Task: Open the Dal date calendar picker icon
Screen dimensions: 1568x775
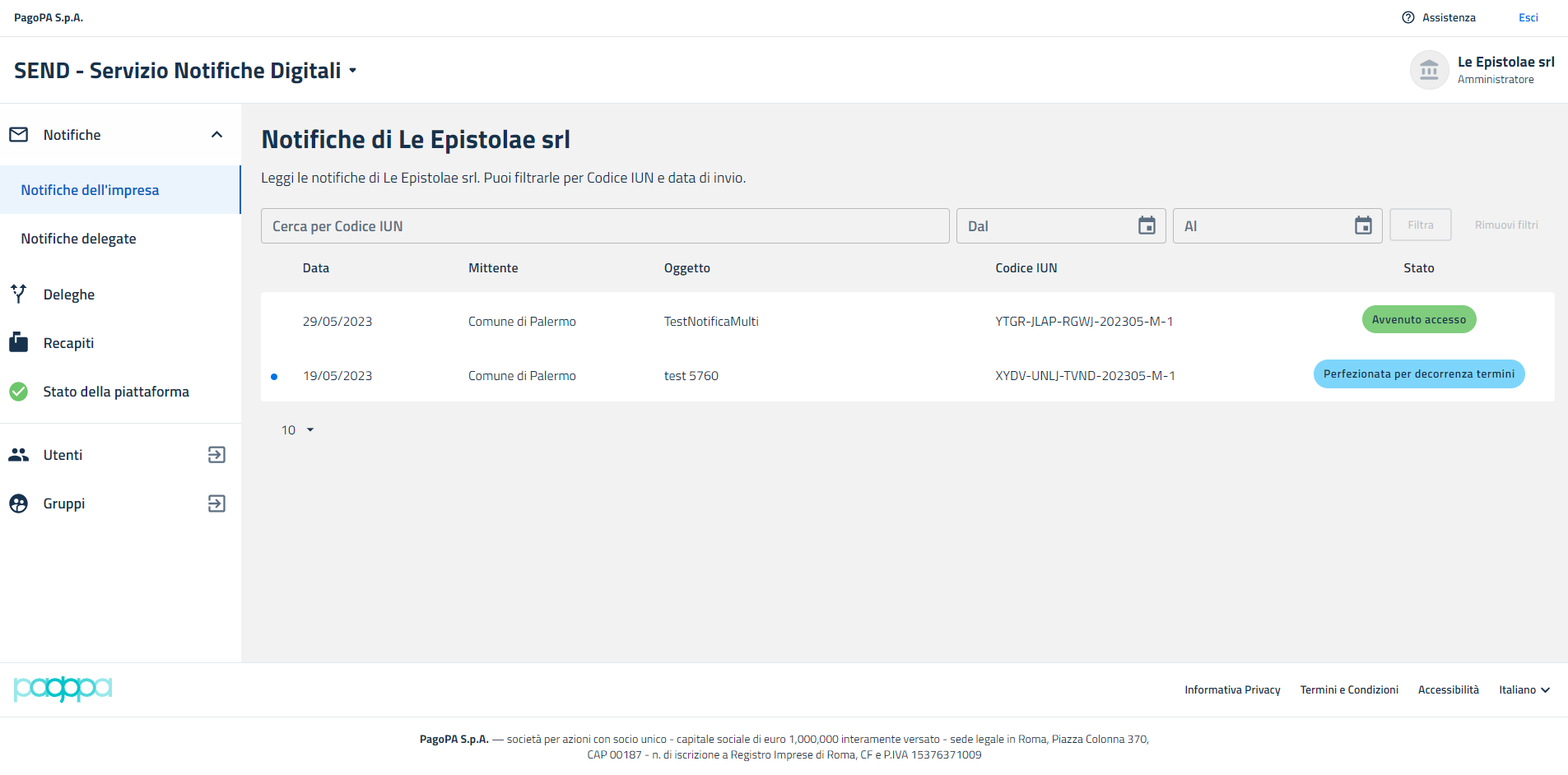Action: tap(1147, 225)
